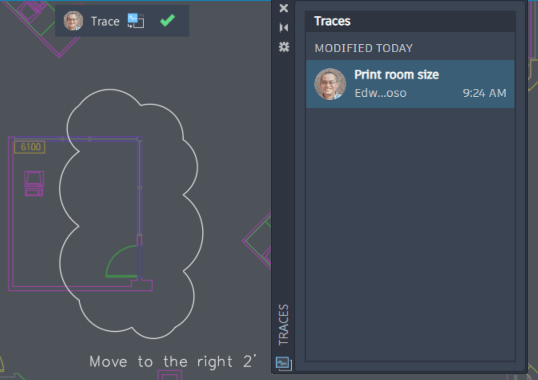Screen dimensions: 538x380
Task: Click the avatar beside Print room size
Action: [x=330, y=84]
